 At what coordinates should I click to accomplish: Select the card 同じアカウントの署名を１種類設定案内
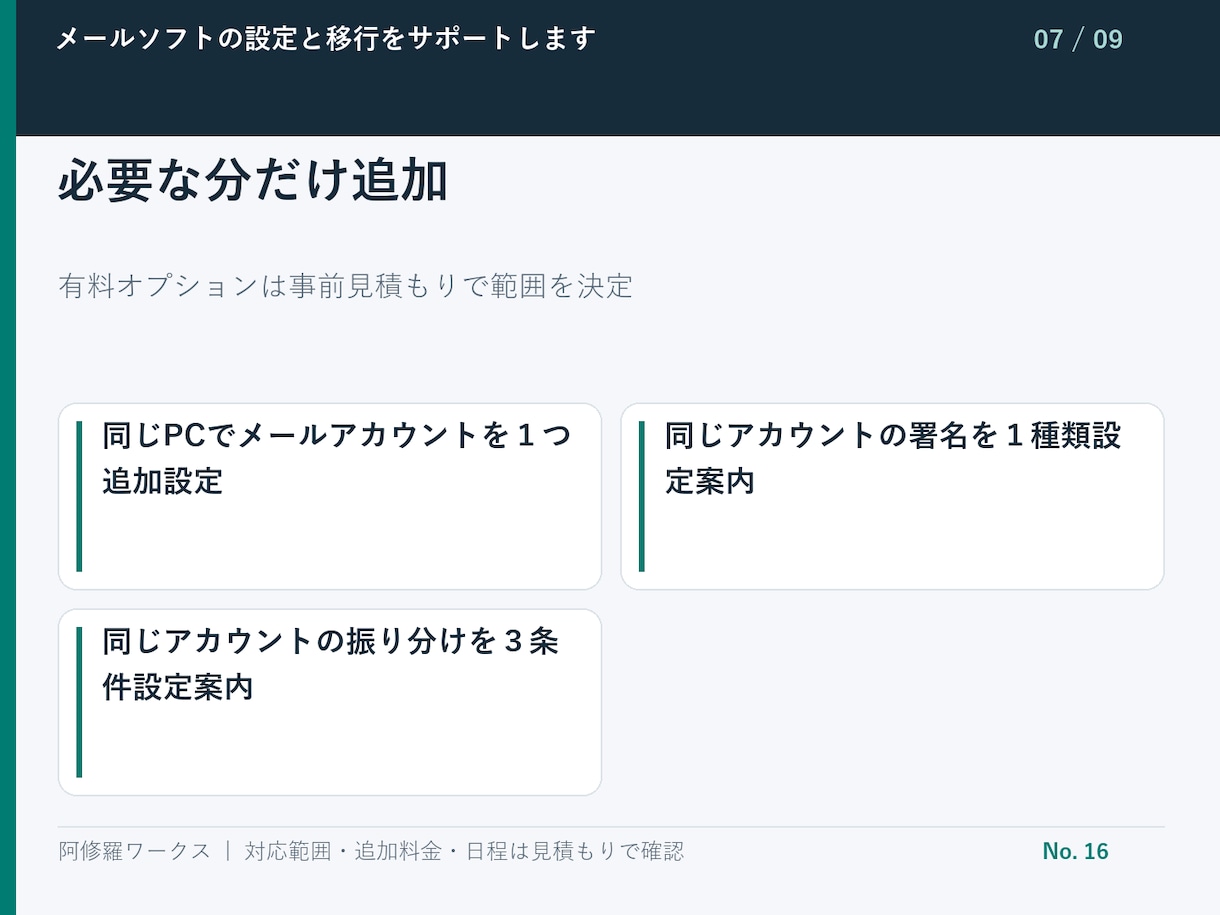point(893,497)
